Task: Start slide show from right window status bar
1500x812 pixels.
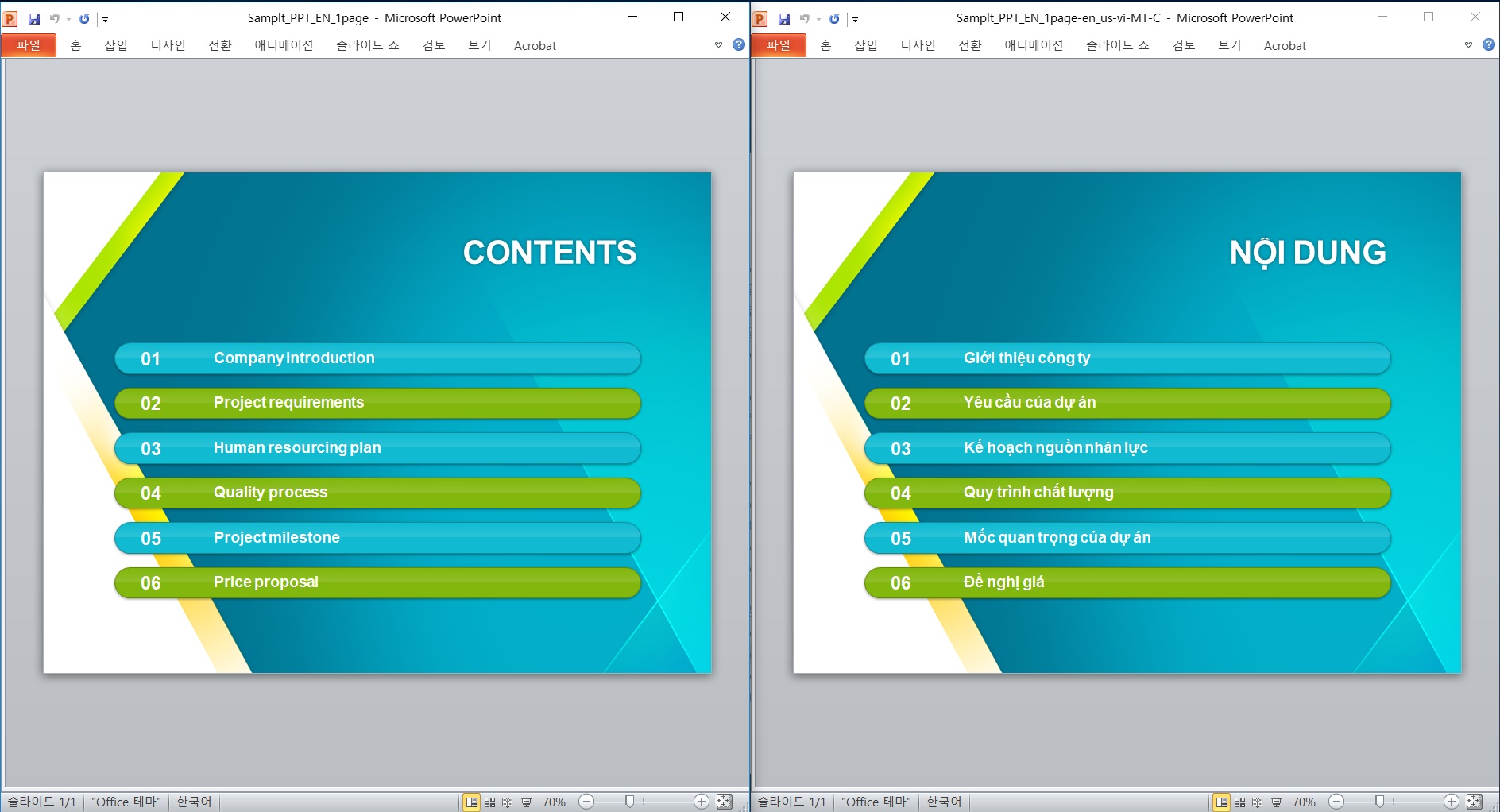Action: pyautogui.click(x=1277, y=802)
